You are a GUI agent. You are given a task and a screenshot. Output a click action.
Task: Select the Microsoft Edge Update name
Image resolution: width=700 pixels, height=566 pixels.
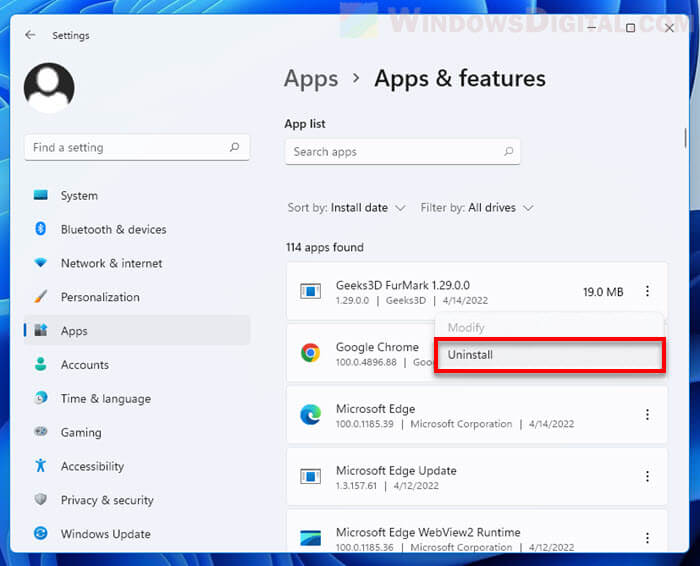[x=396, y=470]
